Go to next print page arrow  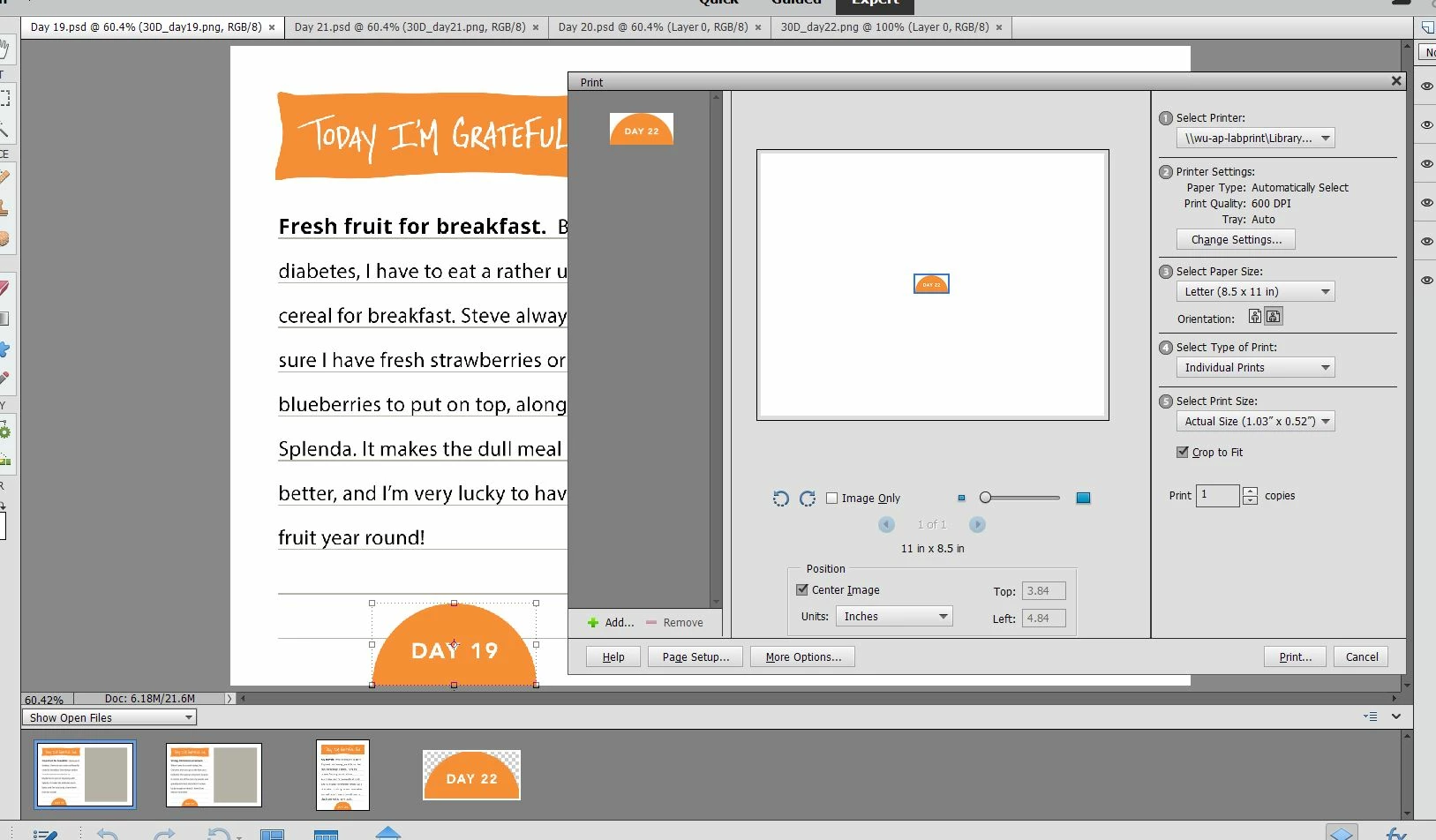[x=977, y=525]
